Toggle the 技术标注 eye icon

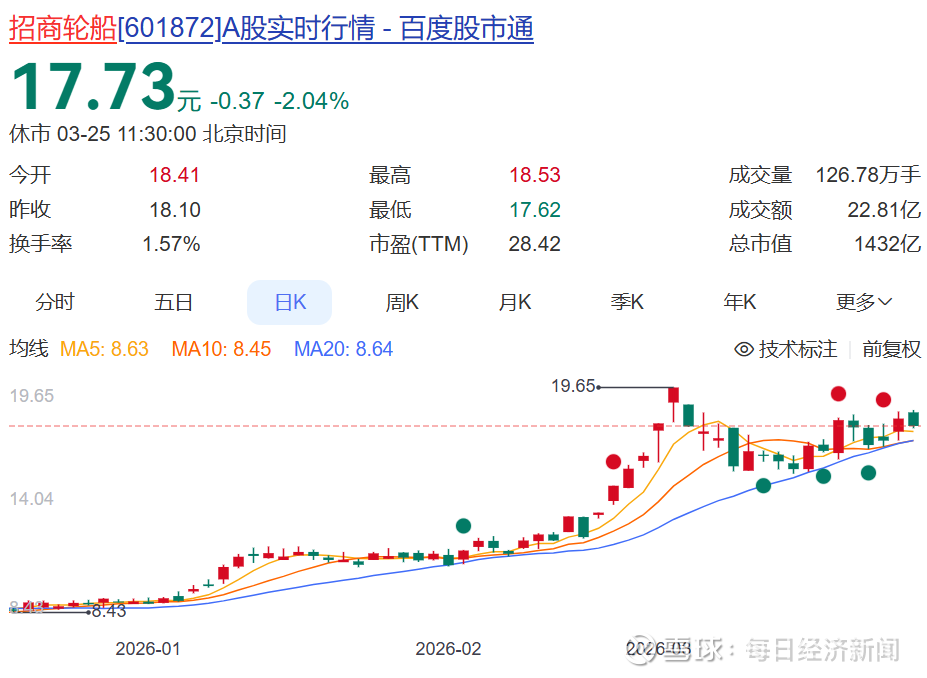744,349
